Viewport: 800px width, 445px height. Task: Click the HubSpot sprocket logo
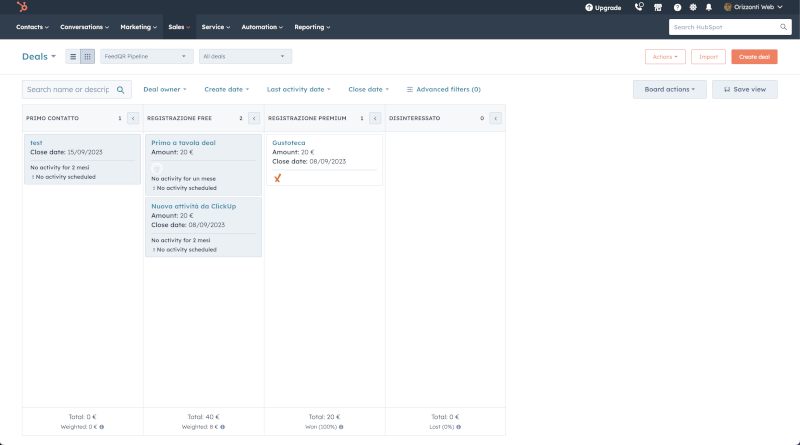[22, 7]
